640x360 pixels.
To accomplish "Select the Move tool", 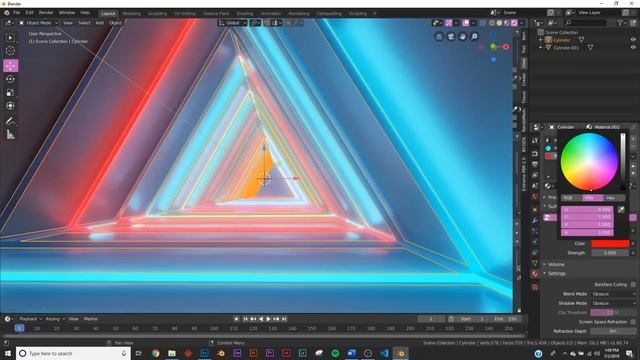I will (10, 65).
